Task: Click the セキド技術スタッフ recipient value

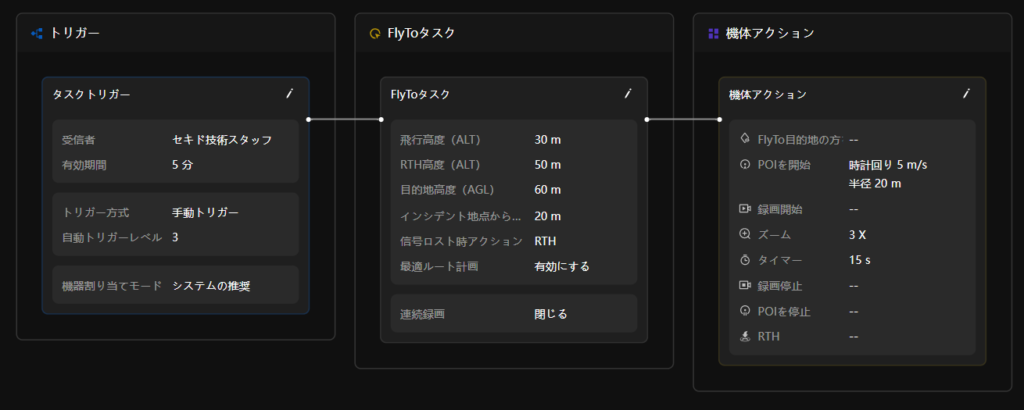Action: (x=222, y=139)
